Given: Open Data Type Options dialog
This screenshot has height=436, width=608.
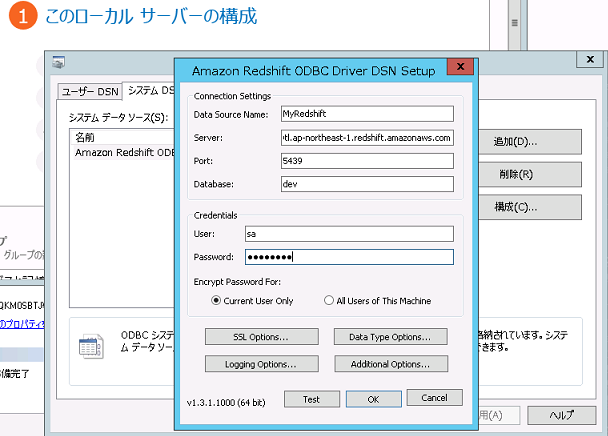Looking at the screenshot, I should coord(390,337).
